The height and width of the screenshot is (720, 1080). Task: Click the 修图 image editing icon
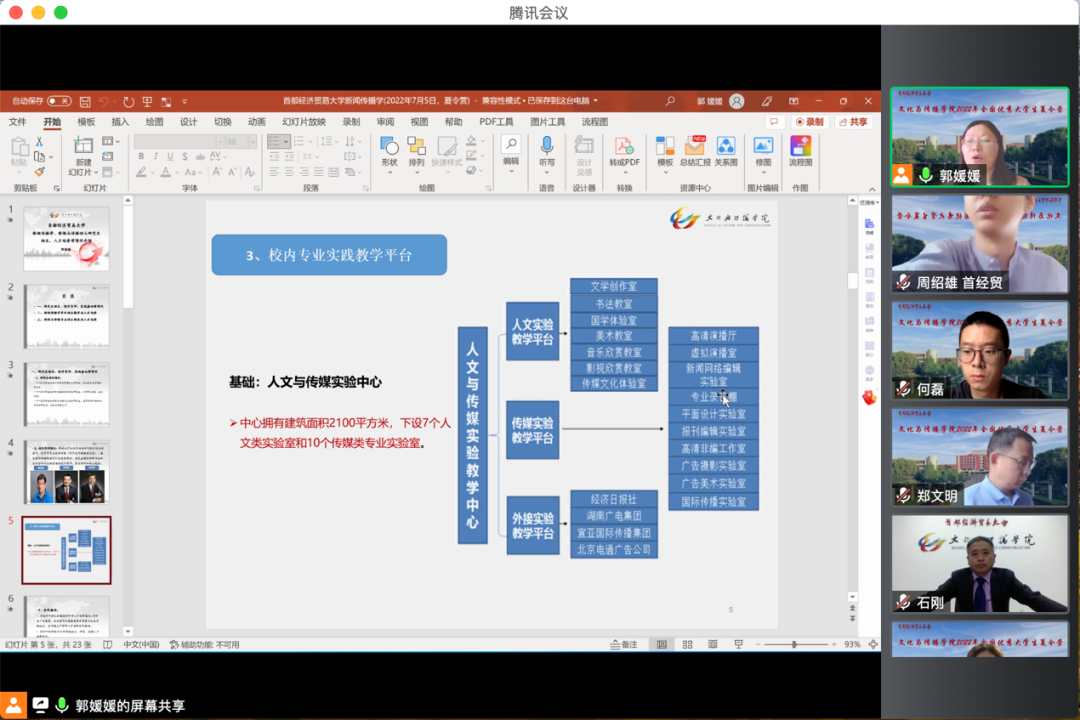[x=763, y=148]
